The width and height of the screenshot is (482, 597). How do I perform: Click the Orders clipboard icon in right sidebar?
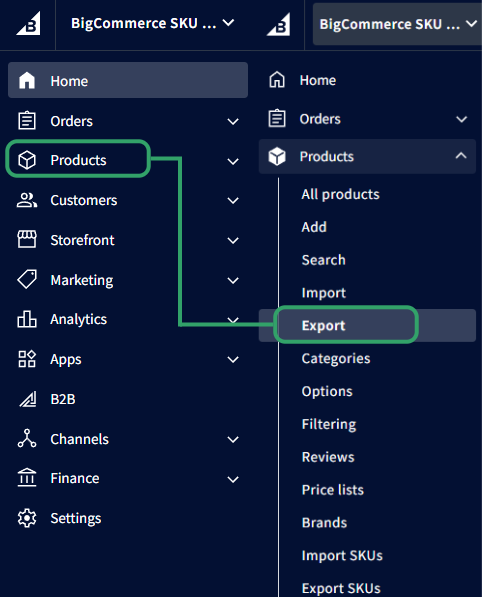[277, 118]
